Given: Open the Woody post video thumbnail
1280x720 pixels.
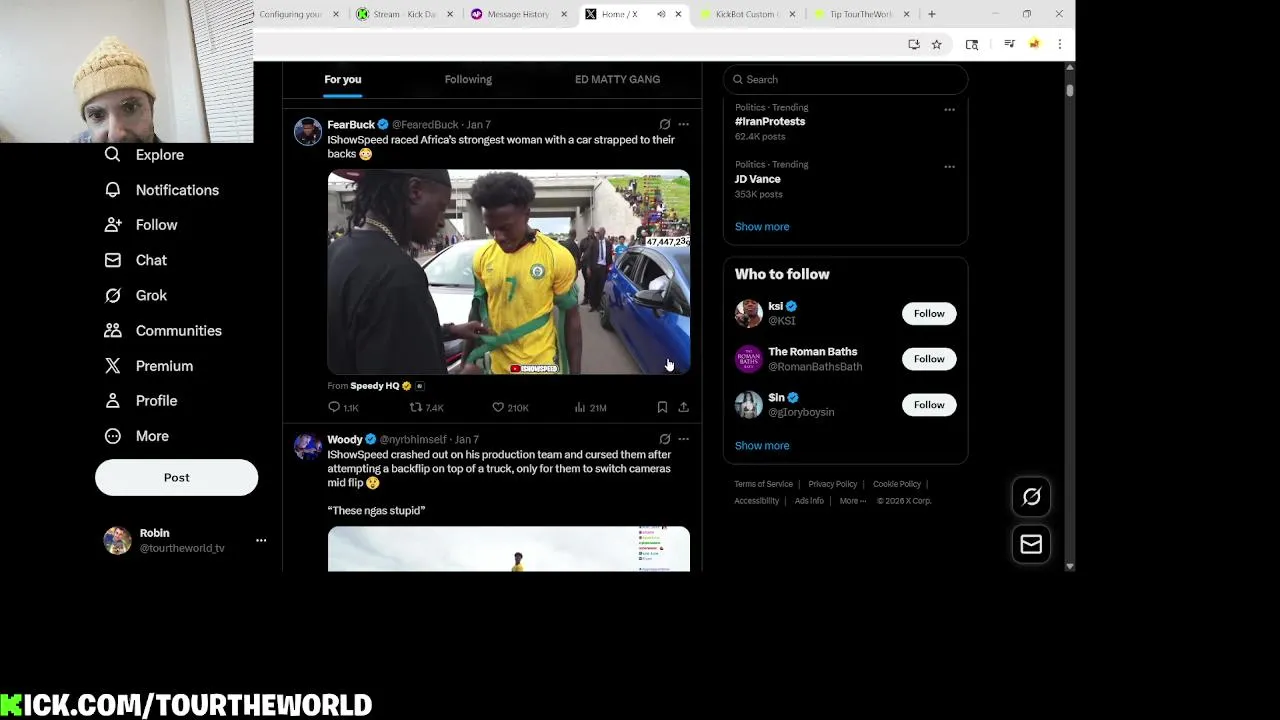Looking at the screenshot, I should [x=508, y=549].
